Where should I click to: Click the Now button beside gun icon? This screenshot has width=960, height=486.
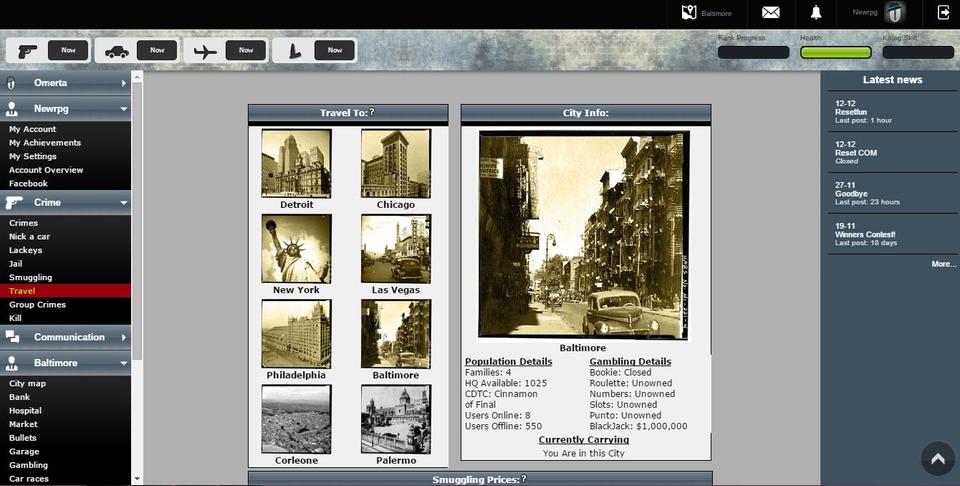pyautogui.click(x=68, y=50)
